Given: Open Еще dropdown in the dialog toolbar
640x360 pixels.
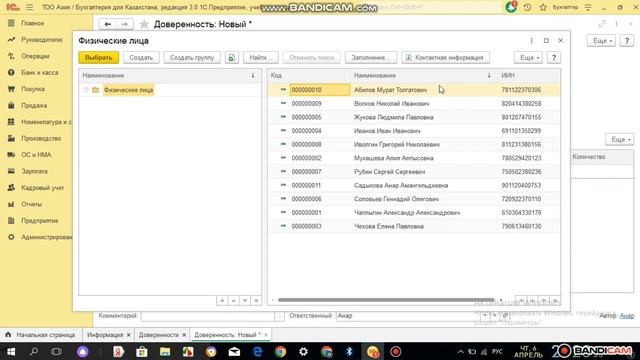Looking at the screenshot, I should [528, 58].
